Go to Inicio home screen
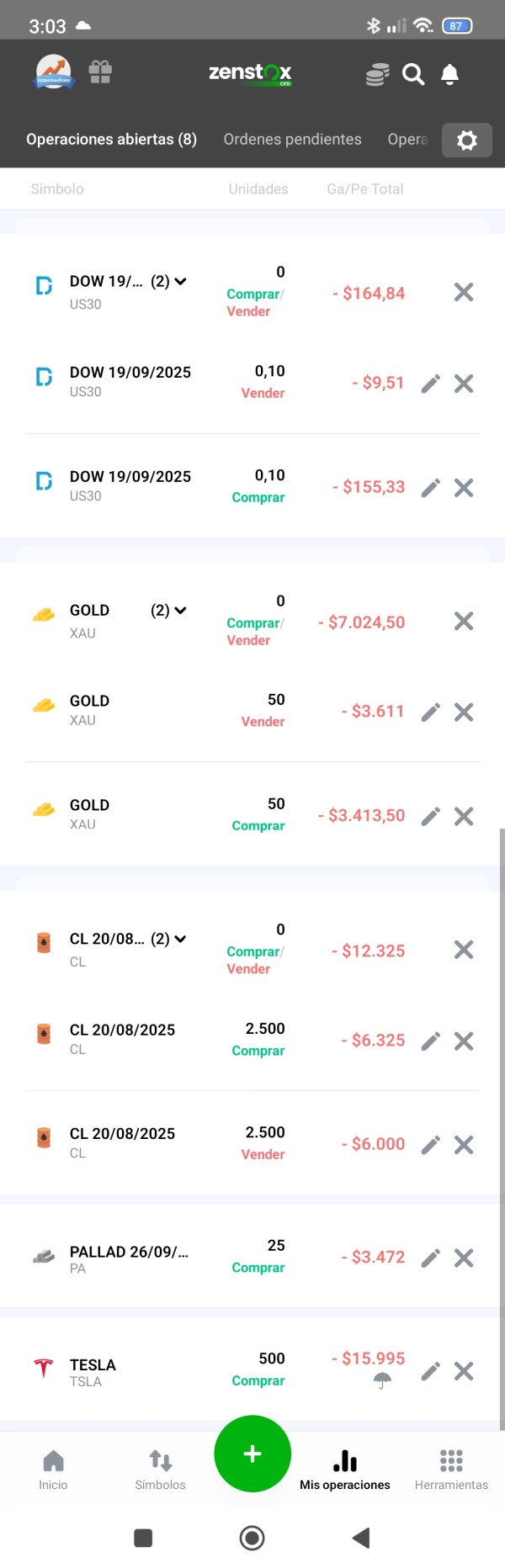This screenshot has width=505, height=1568. tap(53, 1470)
